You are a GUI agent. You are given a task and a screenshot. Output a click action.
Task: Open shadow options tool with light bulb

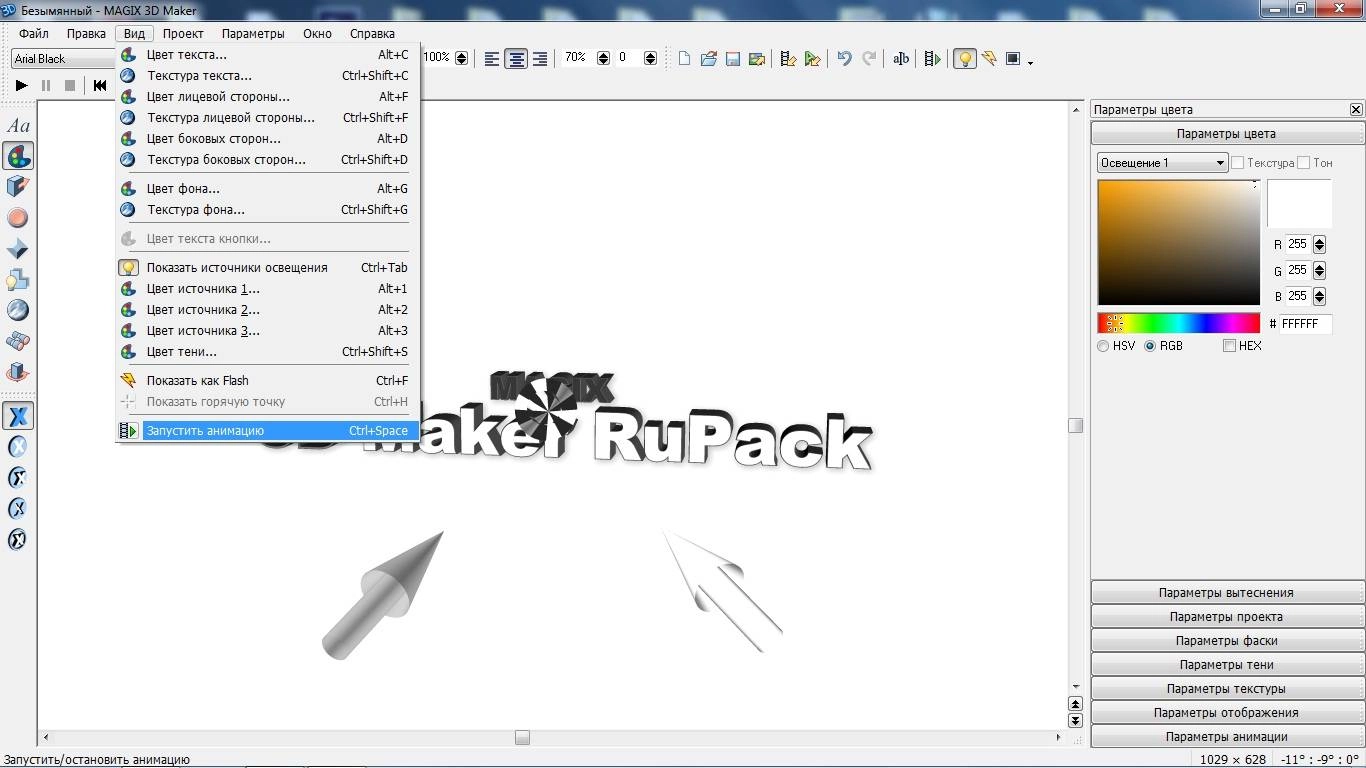tap(18, 280)
